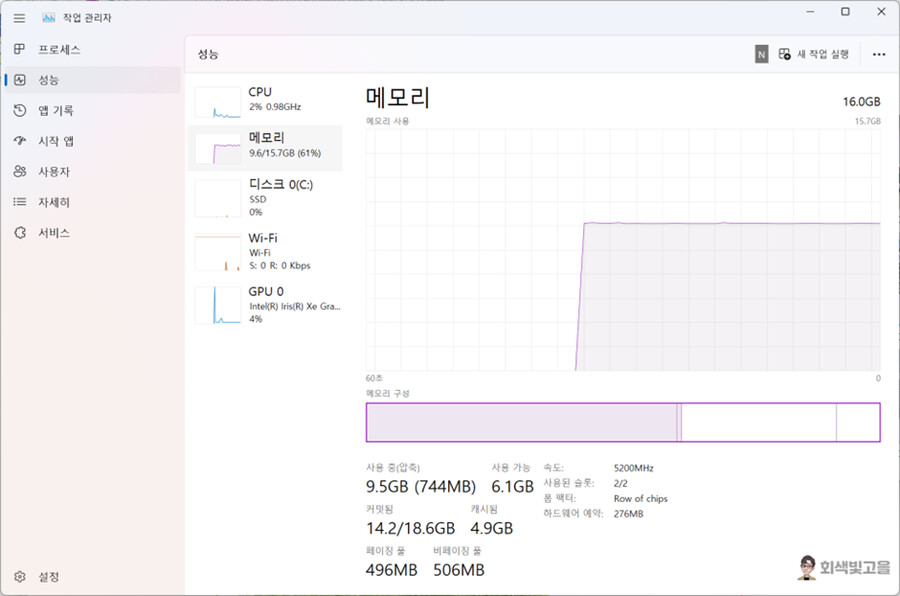Open the 서비스 (Services) page
Screen dimensions: 900x596
click(x=54, y=232)
